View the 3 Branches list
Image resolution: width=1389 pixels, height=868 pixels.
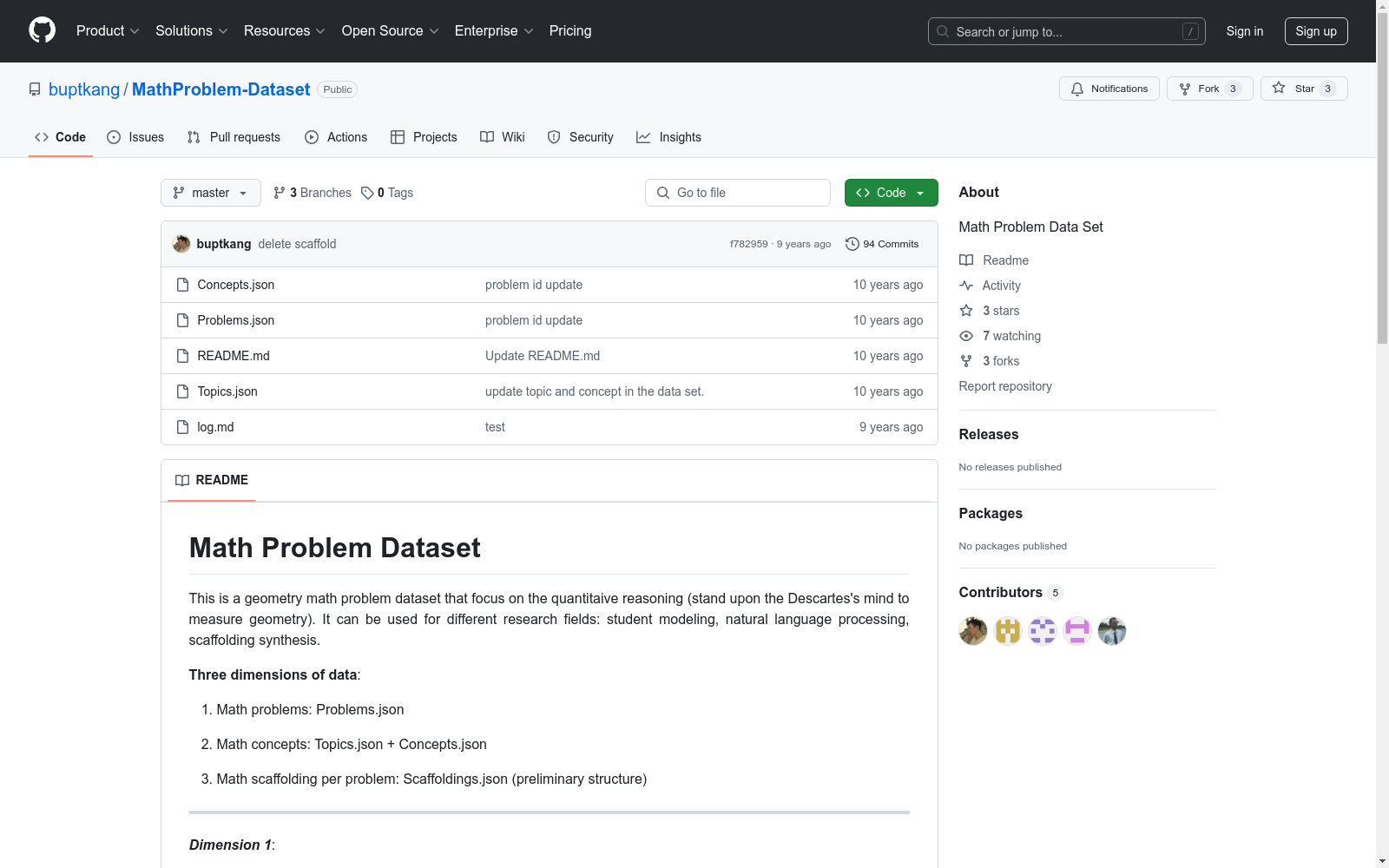pos(313,193)
